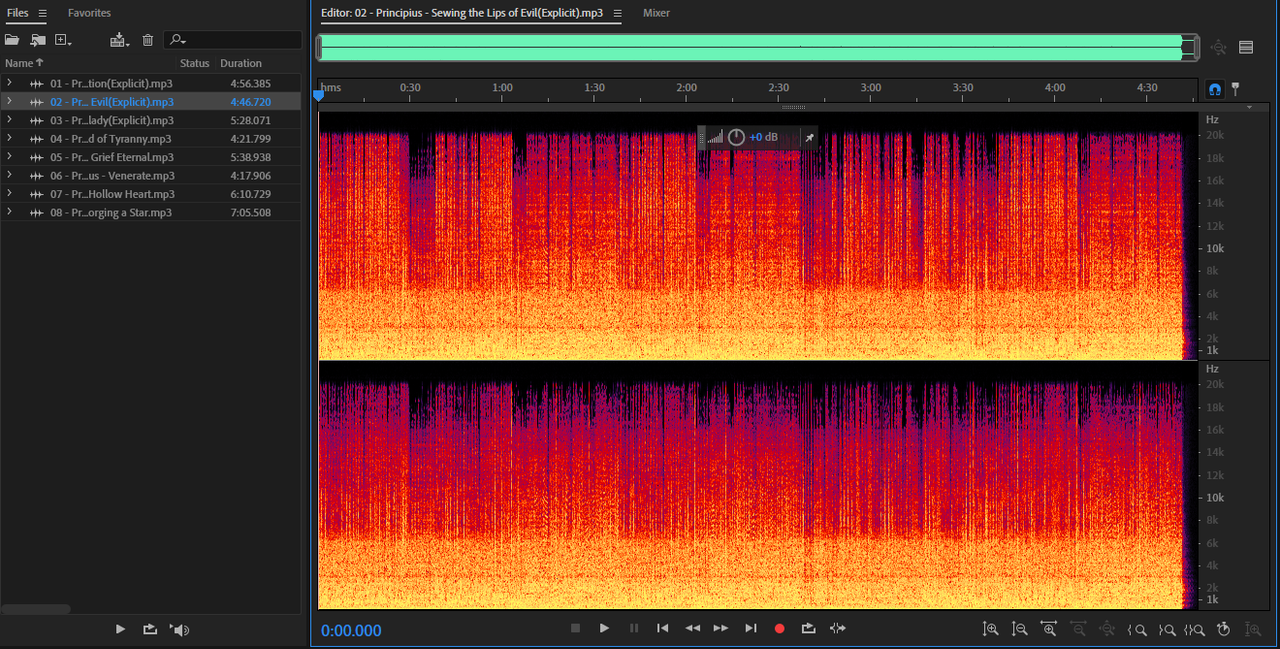Click the Import File icon
The width and height of the screenshot is (1280, 649).
point(38,40)
